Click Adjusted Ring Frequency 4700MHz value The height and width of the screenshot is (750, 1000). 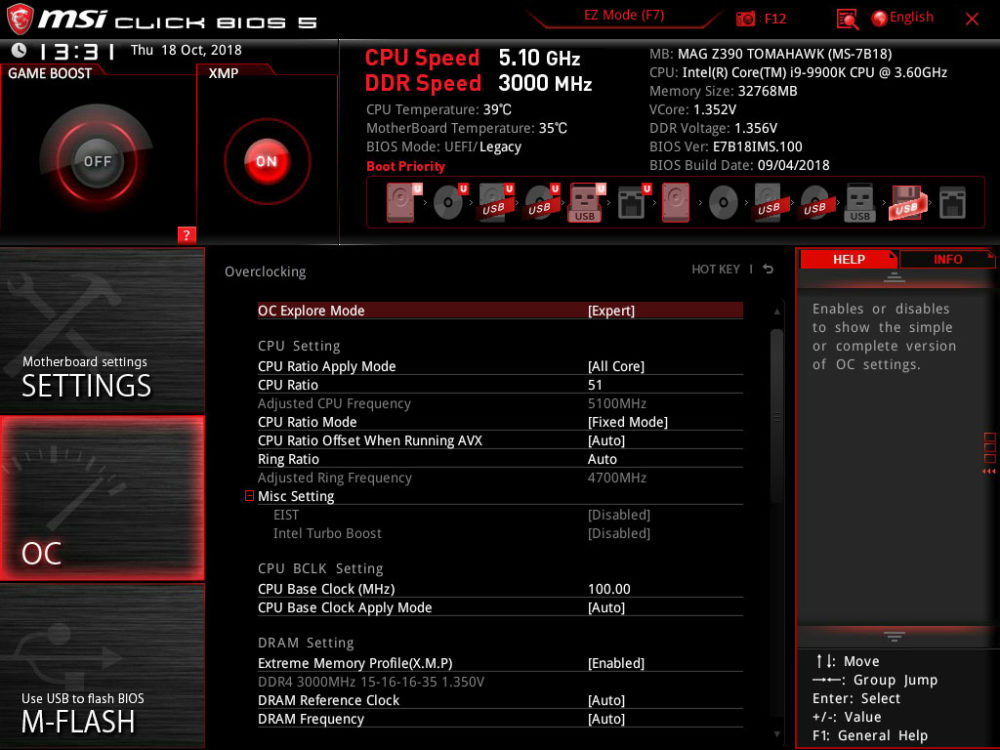617,478
